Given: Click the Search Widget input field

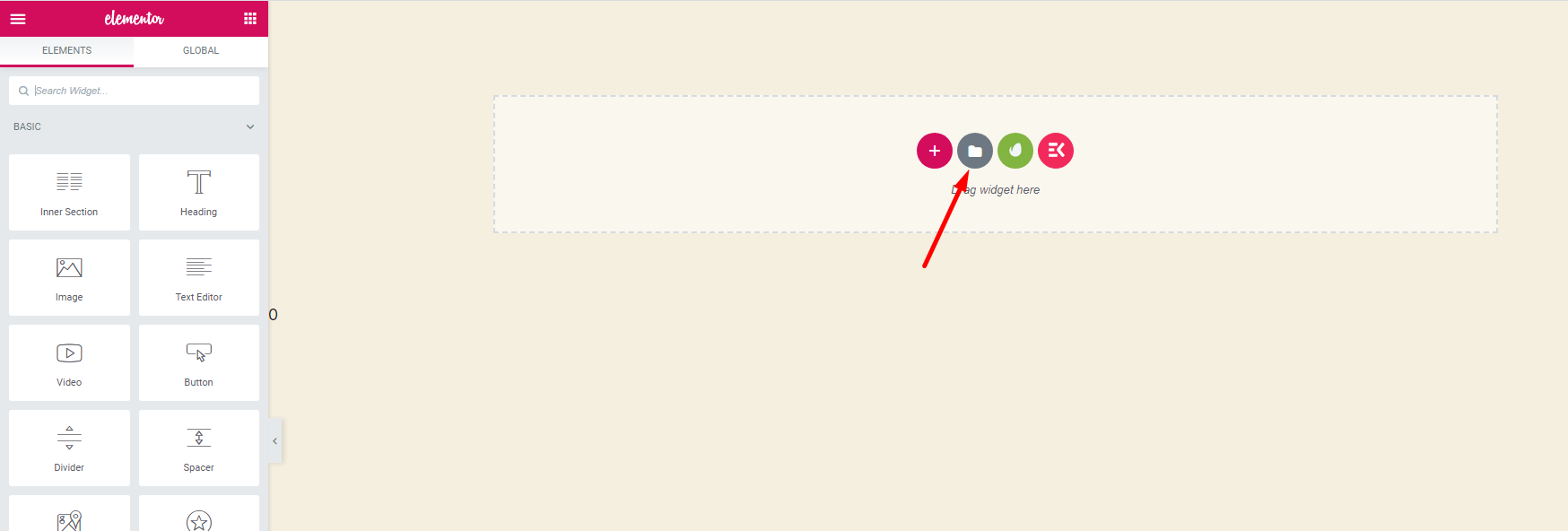Looking at the screenshot, I should click(135, 91).
